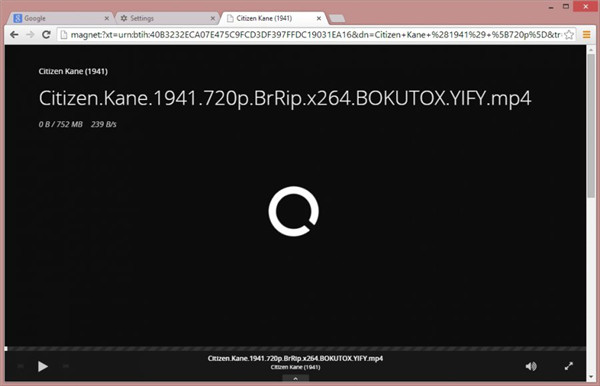Screen dimensions: 600x386
Task: Mute audio with the speaker icon
Action: (x=531, y=366)
